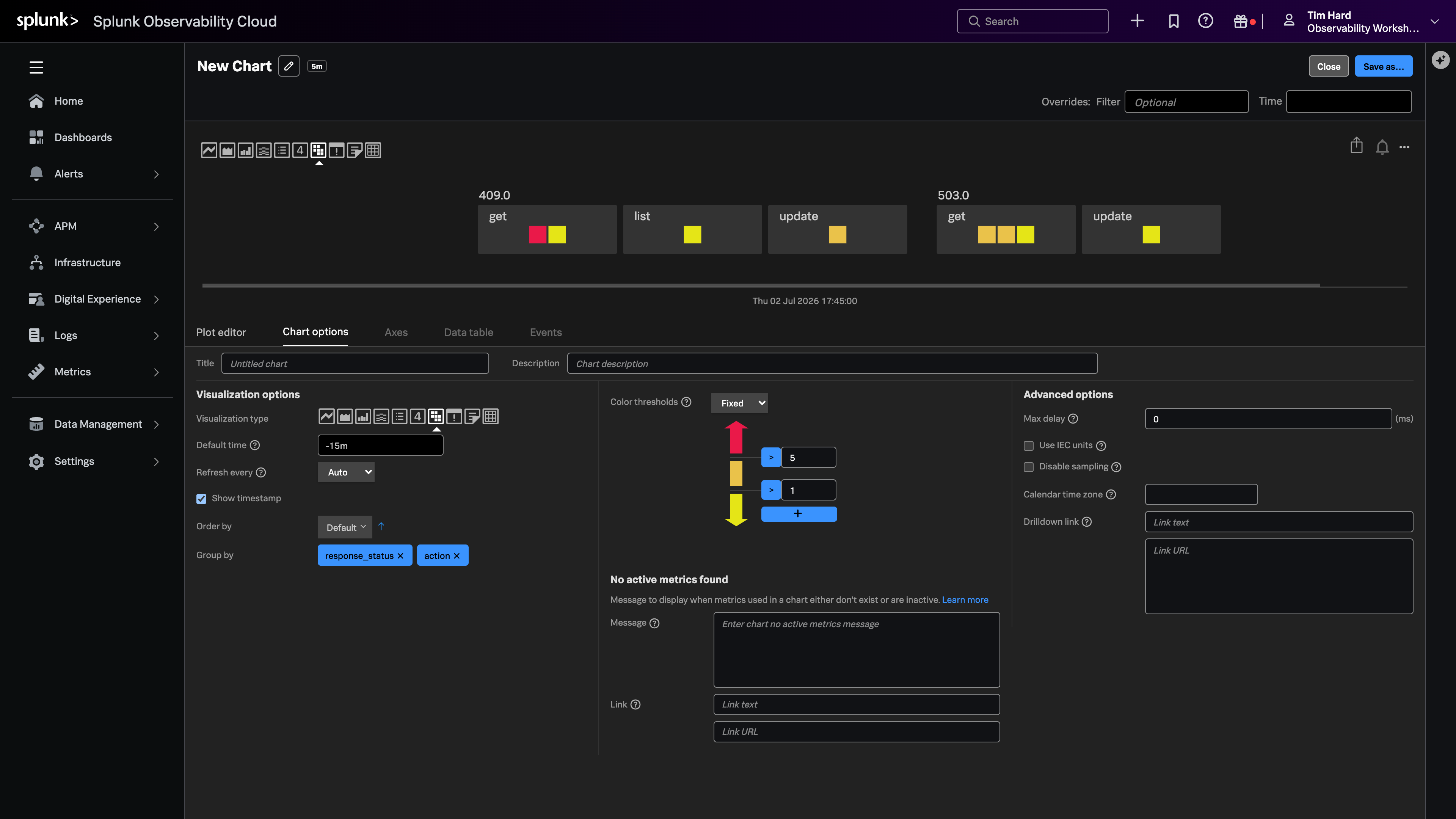Click the chart Title input field
Viewport: 1456px width, 819px height.
(355, 364)
